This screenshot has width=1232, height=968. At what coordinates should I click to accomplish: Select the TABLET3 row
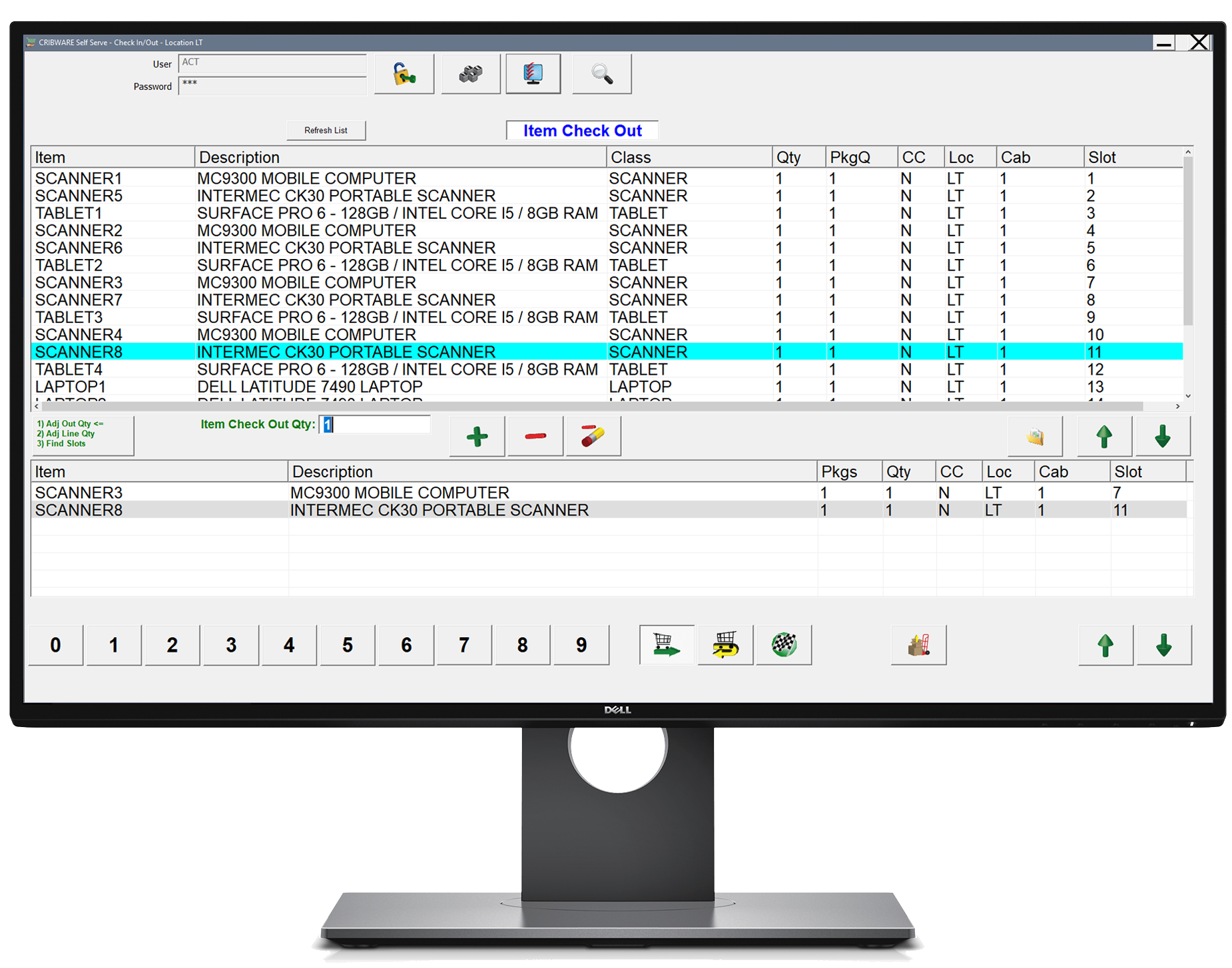(607, 317)
